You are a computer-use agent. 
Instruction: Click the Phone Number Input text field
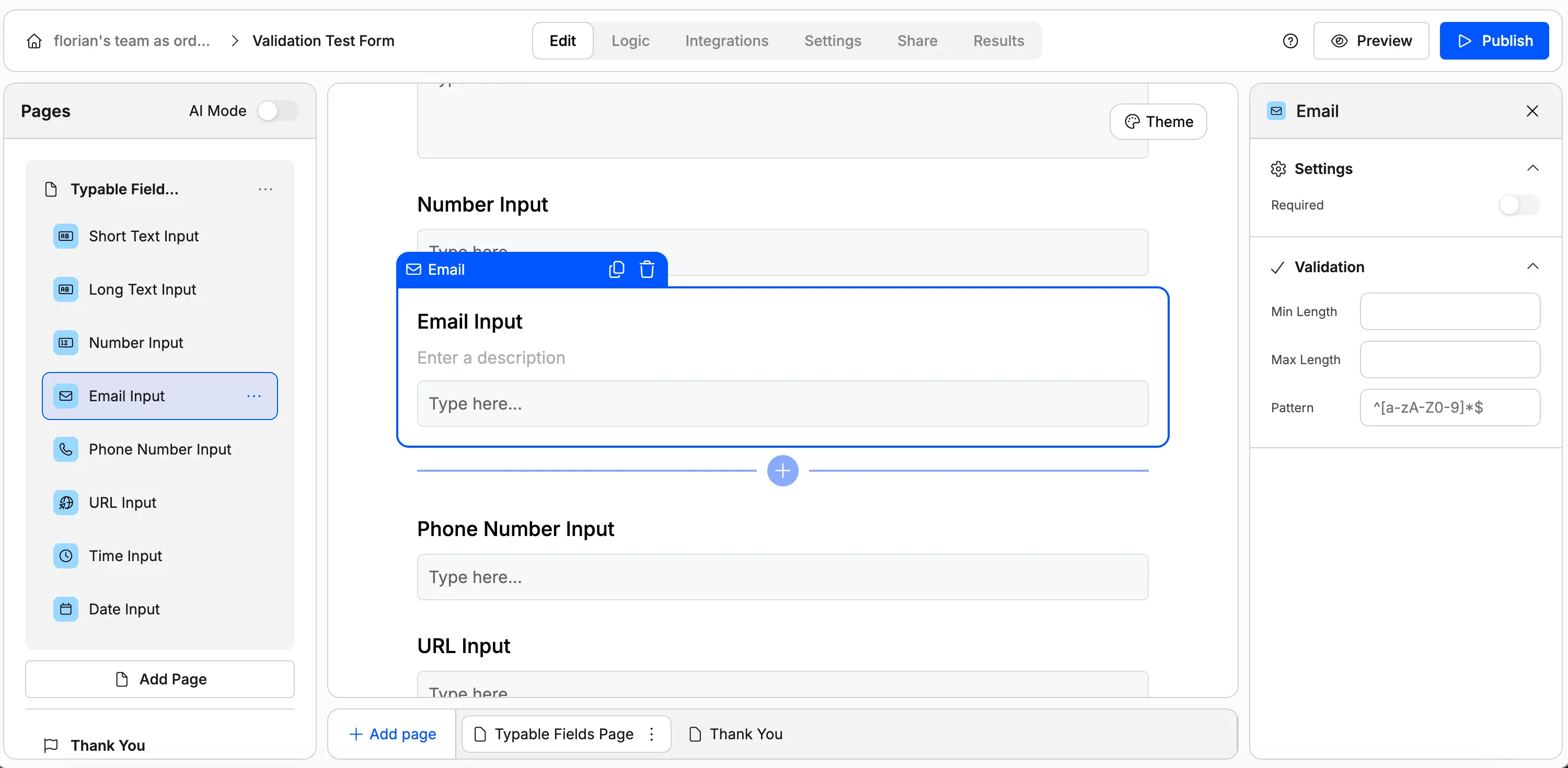[x=782, y=577]
